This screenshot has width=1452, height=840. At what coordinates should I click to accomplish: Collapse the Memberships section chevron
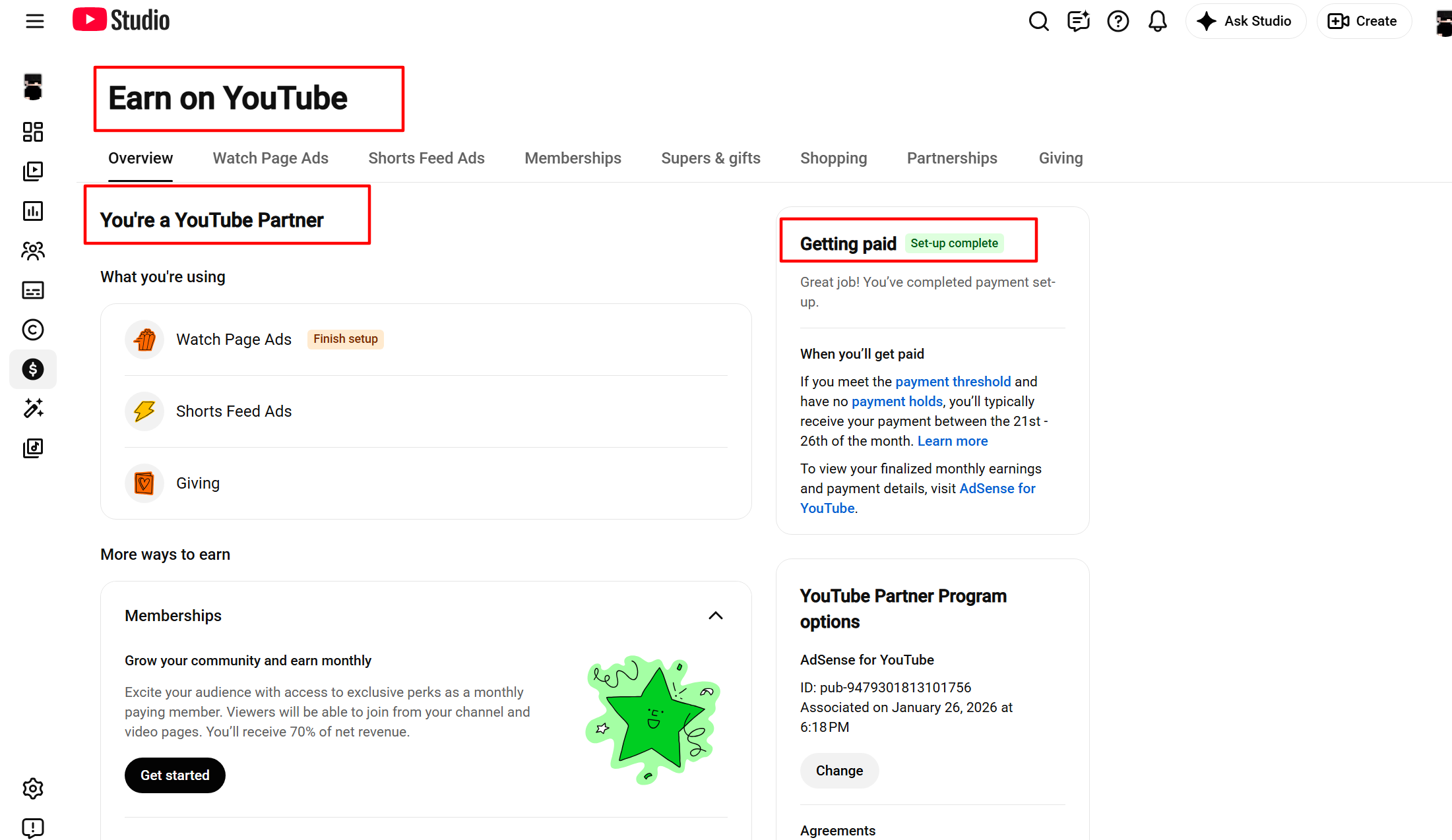[715, 616]
